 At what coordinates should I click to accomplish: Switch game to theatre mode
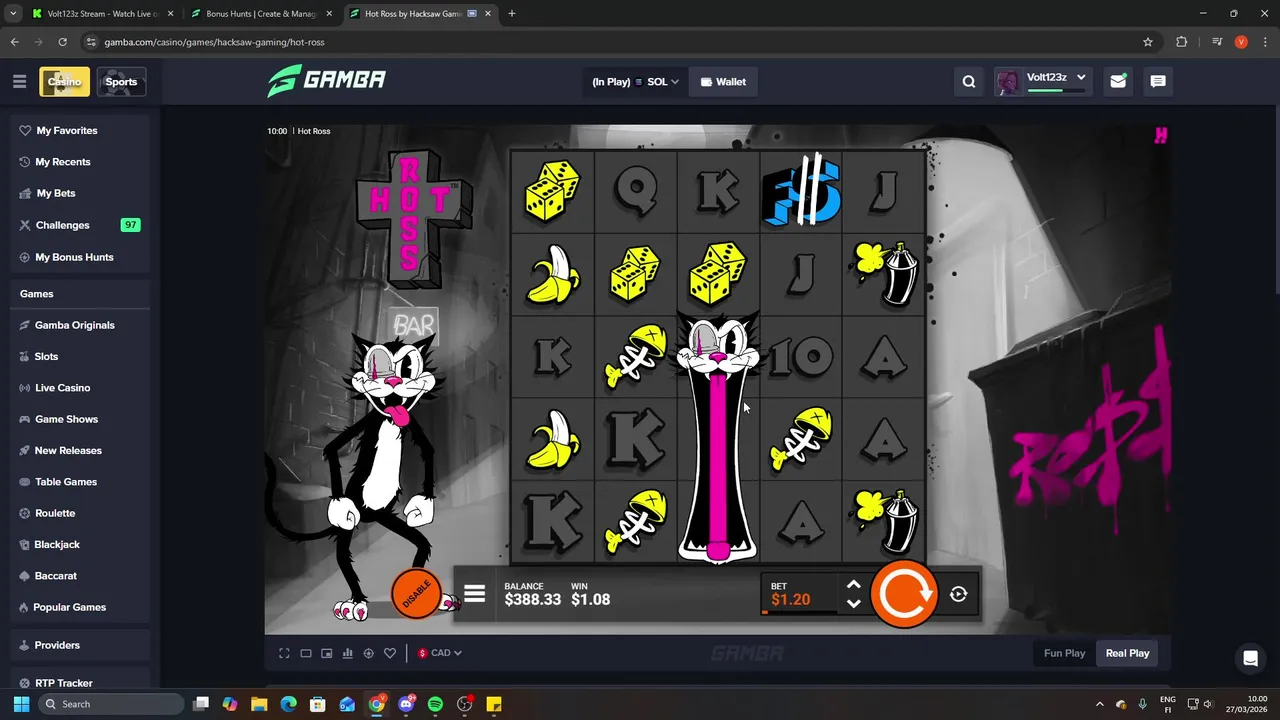pos(306,653)
